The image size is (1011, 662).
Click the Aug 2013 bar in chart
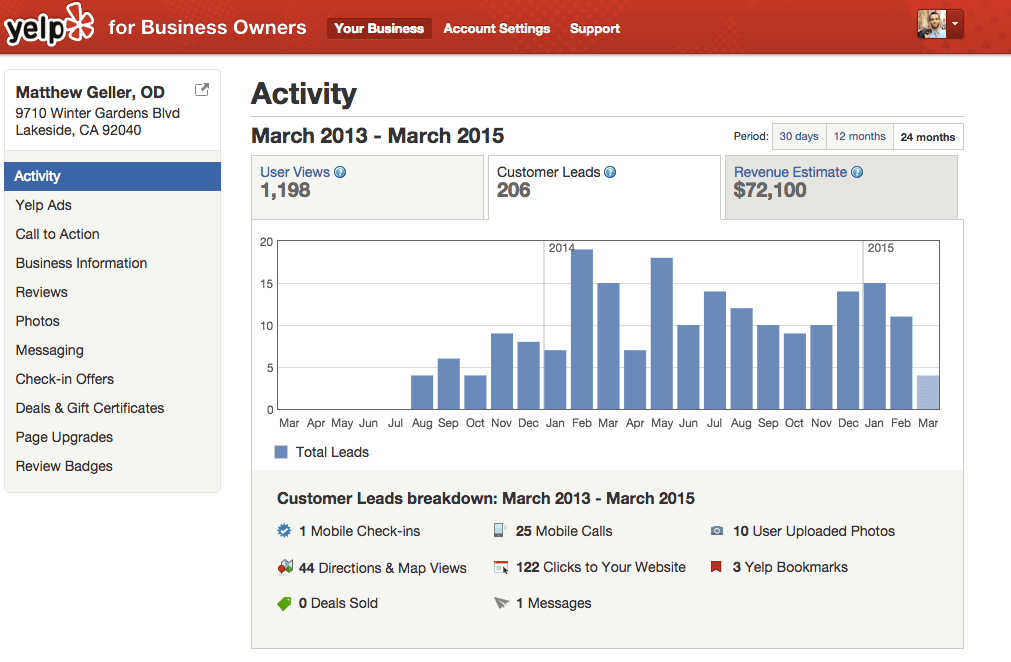[x=422, y=393]
